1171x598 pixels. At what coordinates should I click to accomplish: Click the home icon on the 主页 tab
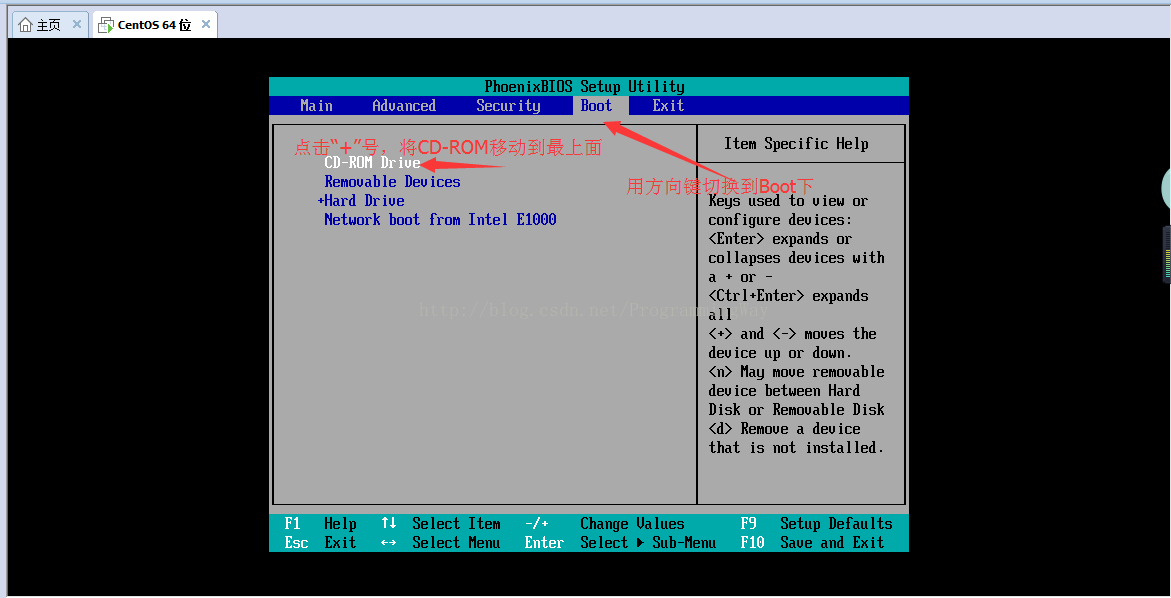tap(26, 25)
